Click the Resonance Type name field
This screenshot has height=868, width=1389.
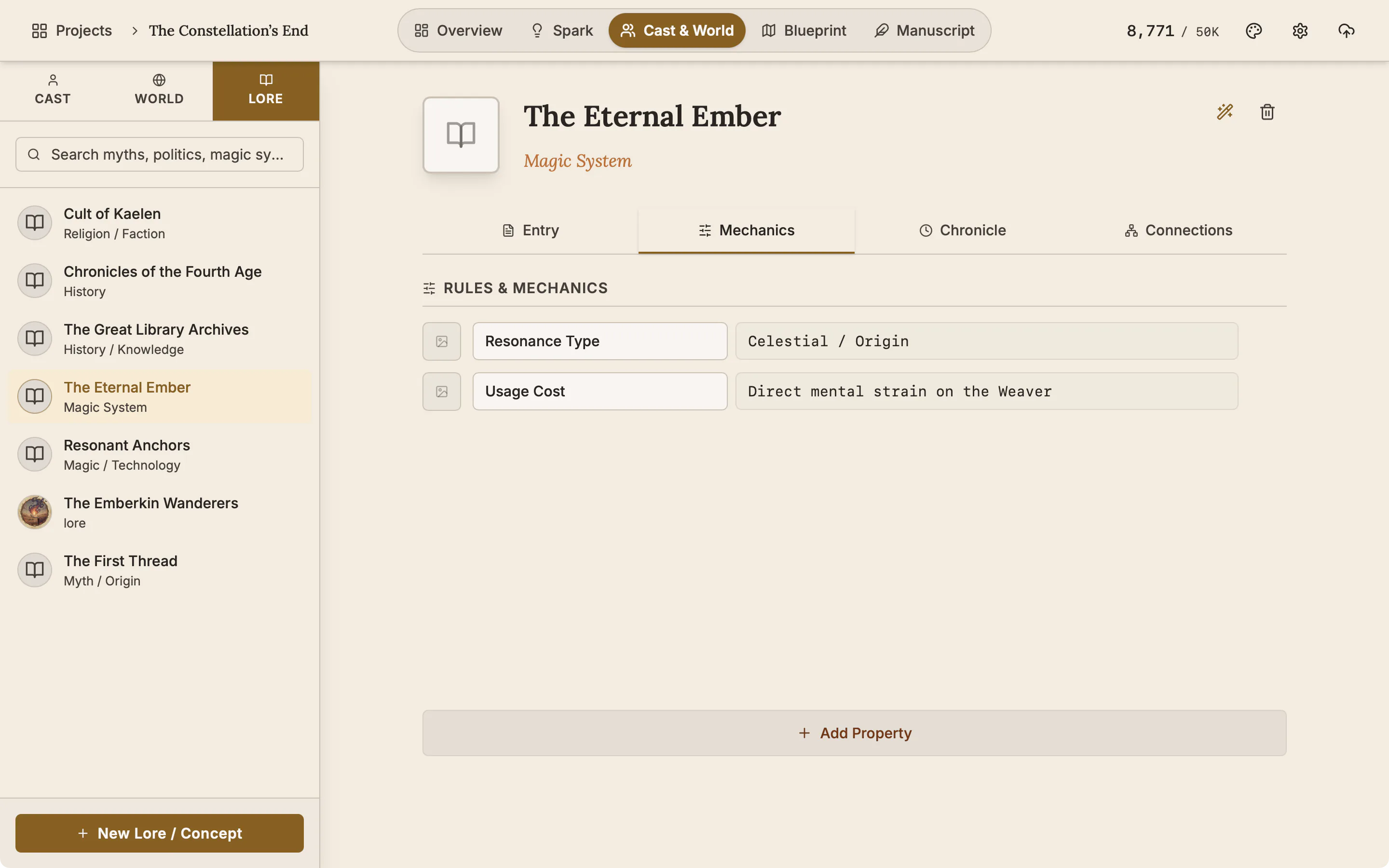pyautogui.click(x=600, y=341)
